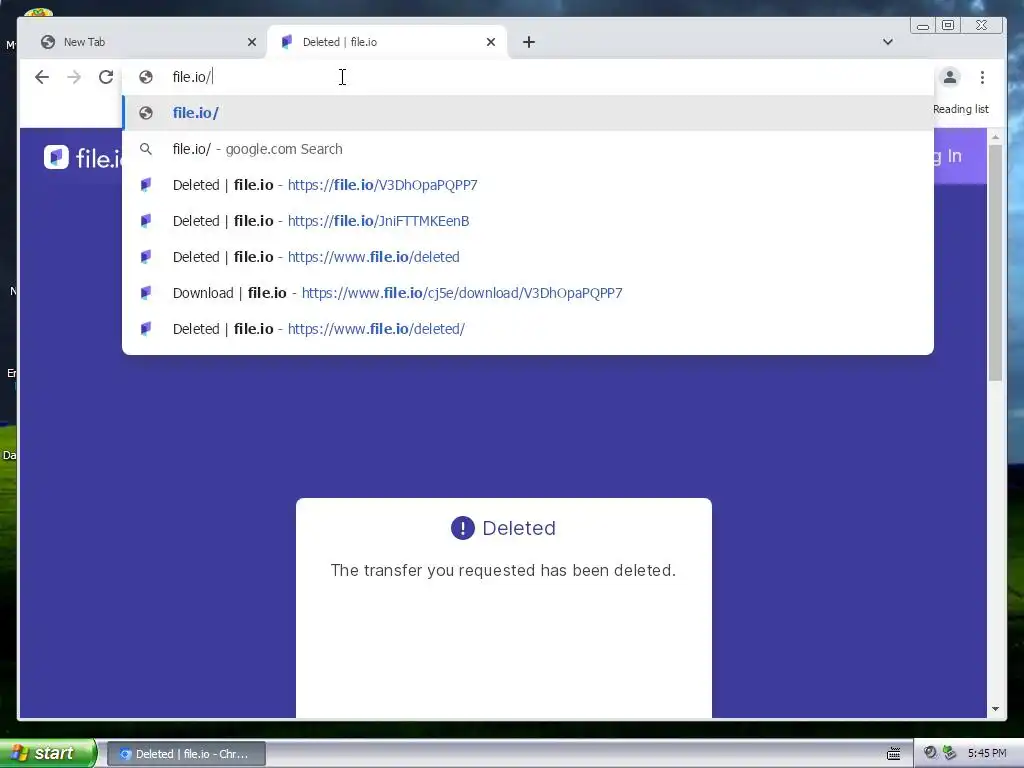This screenshot has height=768, width=1024.
Task: Click the favicon on the Deleted tab
Action: pyautogui.click(x=287, y=42)
